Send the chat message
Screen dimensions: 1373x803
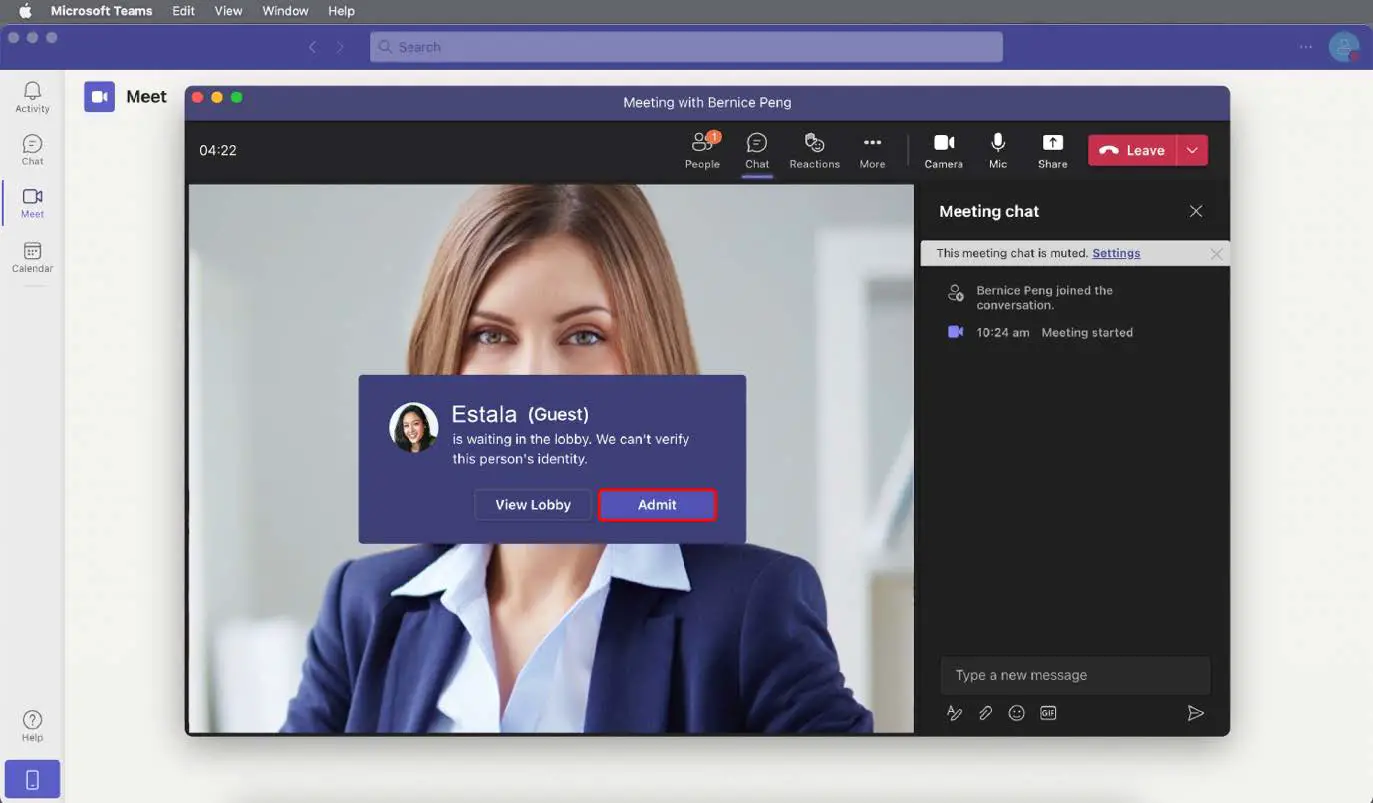pos(1195,713)
